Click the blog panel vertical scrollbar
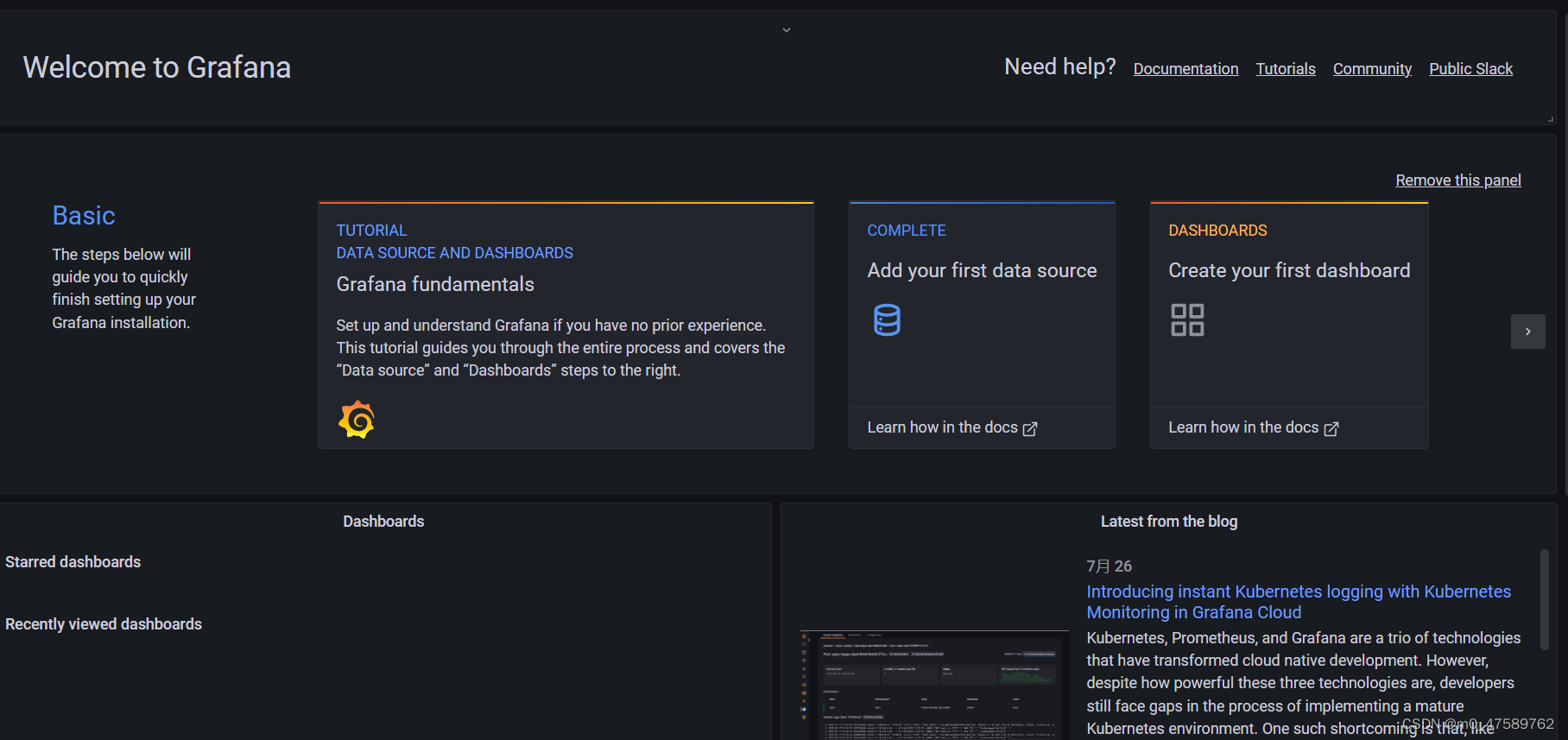The height and width of the screenshot is (740, 1568). pyautogui.click(x=1545, y=599)
